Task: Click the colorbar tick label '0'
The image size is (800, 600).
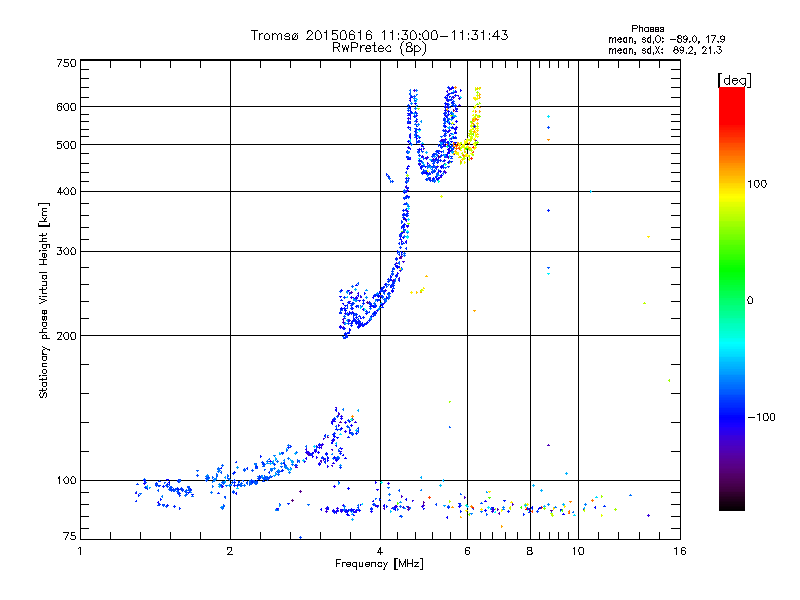Action: click(750, 301)
